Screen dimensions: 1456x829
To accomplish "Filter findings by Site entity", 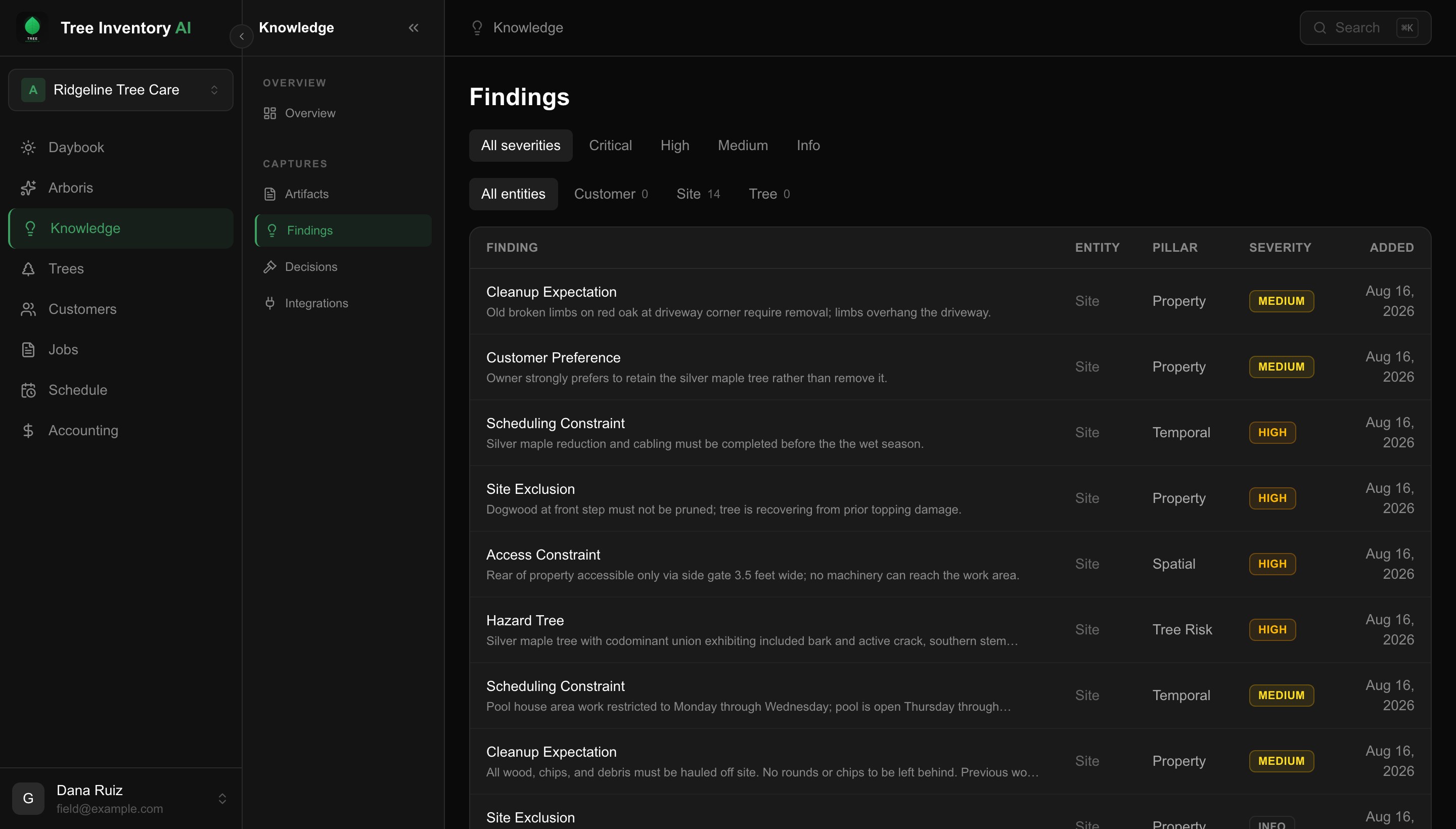I will pyautogui.click(x=698, y=194).
